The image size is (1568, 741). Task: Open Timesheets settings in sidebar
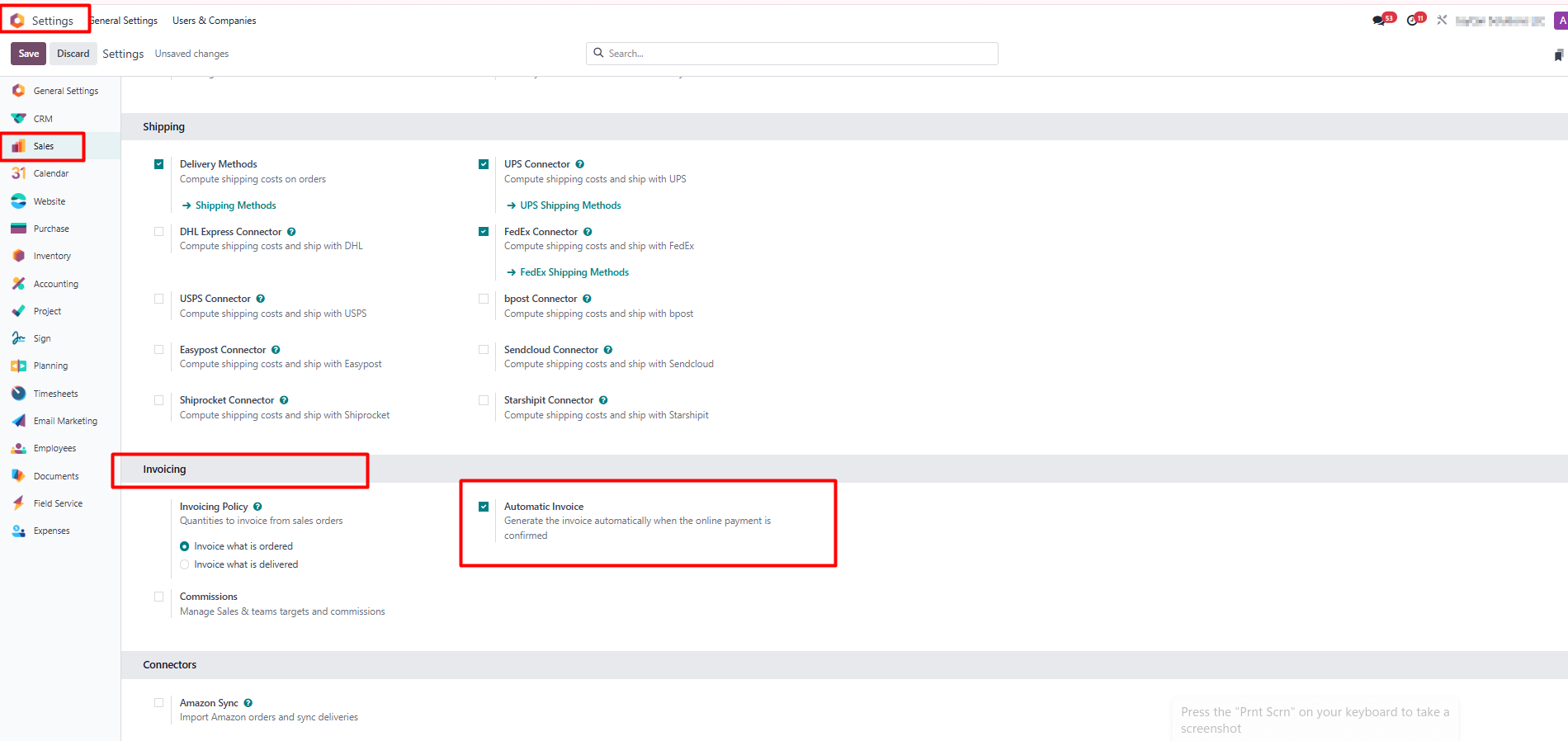60,394
